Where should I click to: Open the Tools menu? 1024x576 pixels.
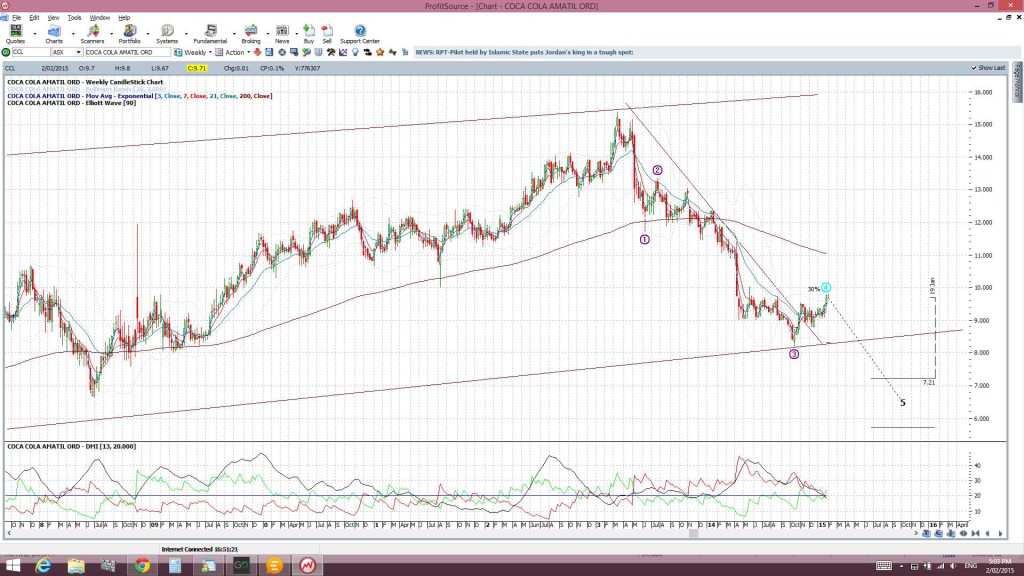(x=74, y=18)
